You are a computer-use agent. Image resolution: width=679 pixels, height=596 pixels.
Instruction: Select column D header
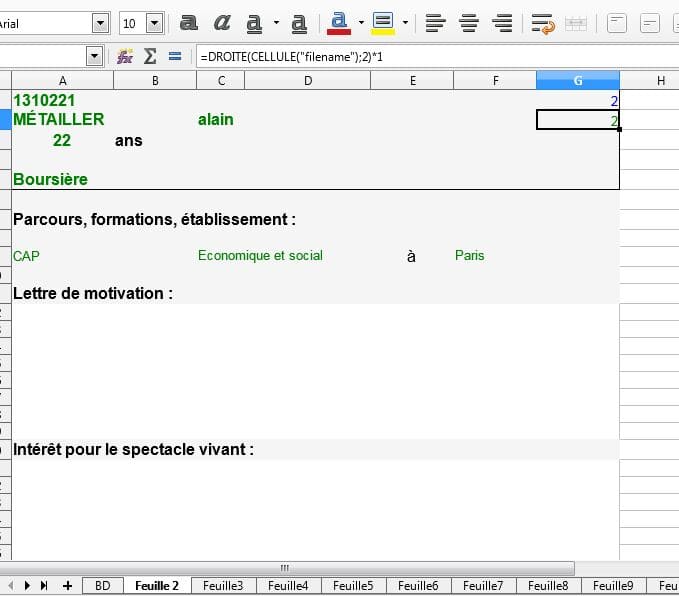[x=307, y=81]
